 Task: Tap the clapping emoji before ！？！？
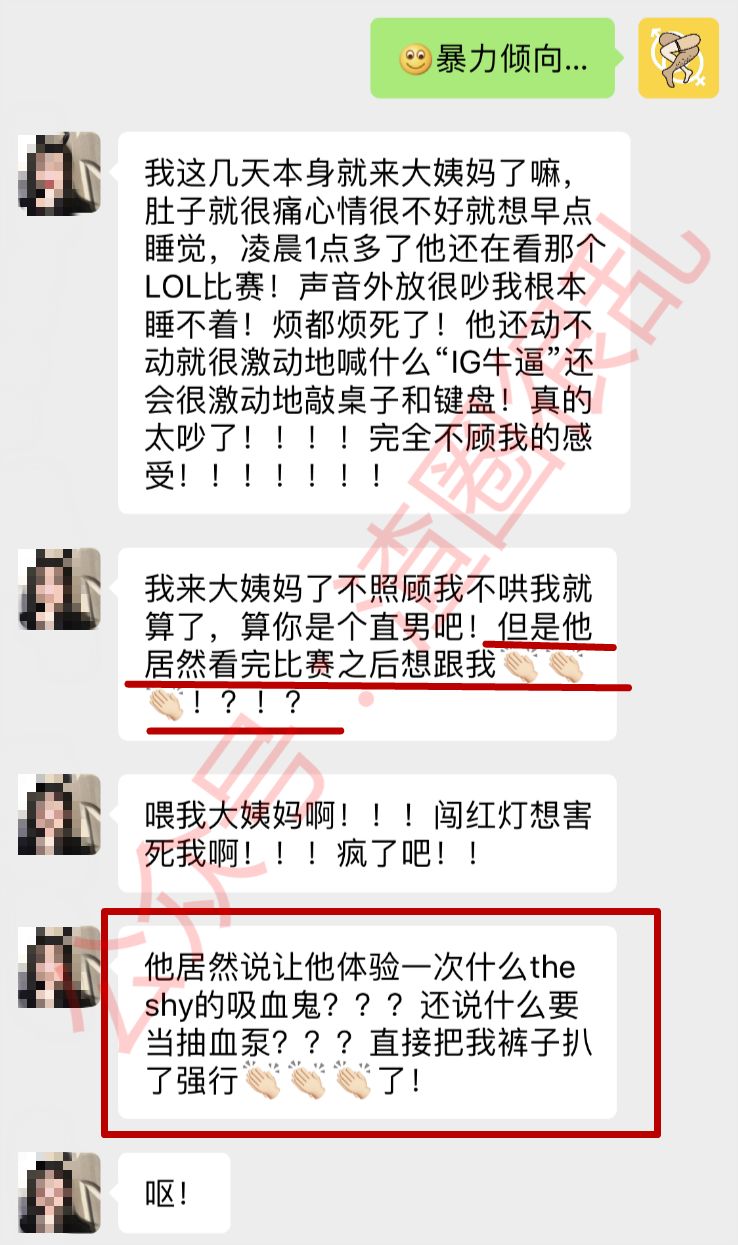coord(167,704)
